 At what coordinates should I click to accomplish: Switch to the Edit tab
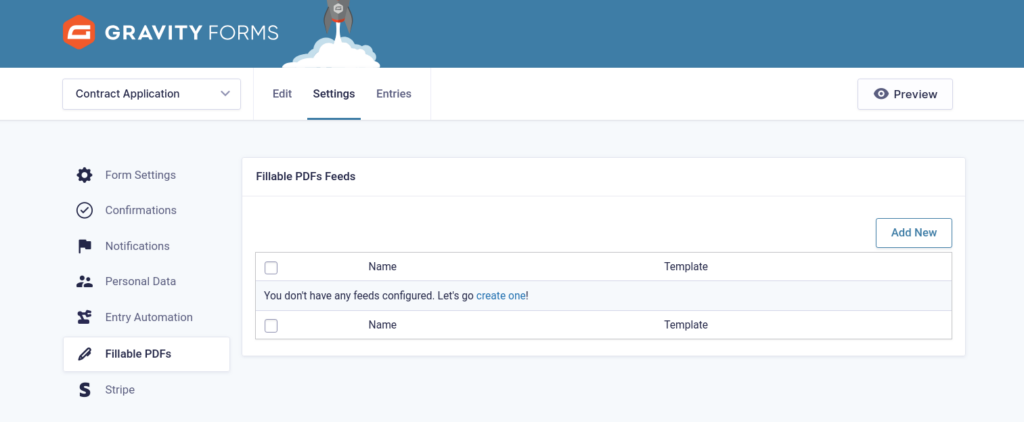click(282, 94)
